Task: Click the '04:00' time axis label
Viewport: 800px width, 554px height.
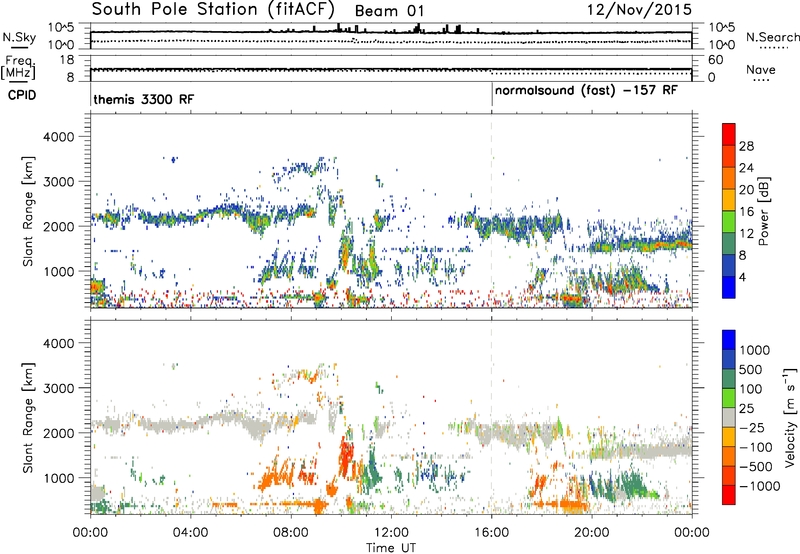Action: 190,533
